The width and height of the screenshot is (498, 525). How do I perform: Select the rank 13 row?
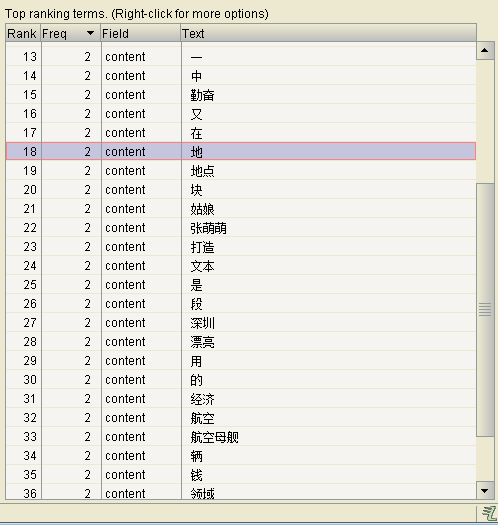[241, 57]
